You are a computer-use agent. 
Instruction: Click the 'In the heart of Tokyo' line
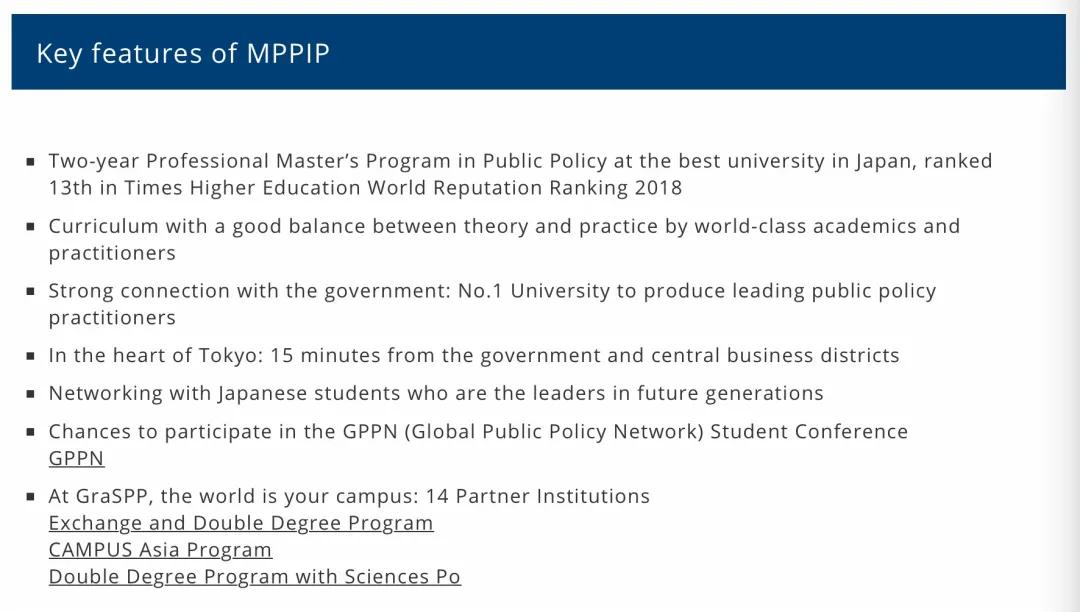474,356
